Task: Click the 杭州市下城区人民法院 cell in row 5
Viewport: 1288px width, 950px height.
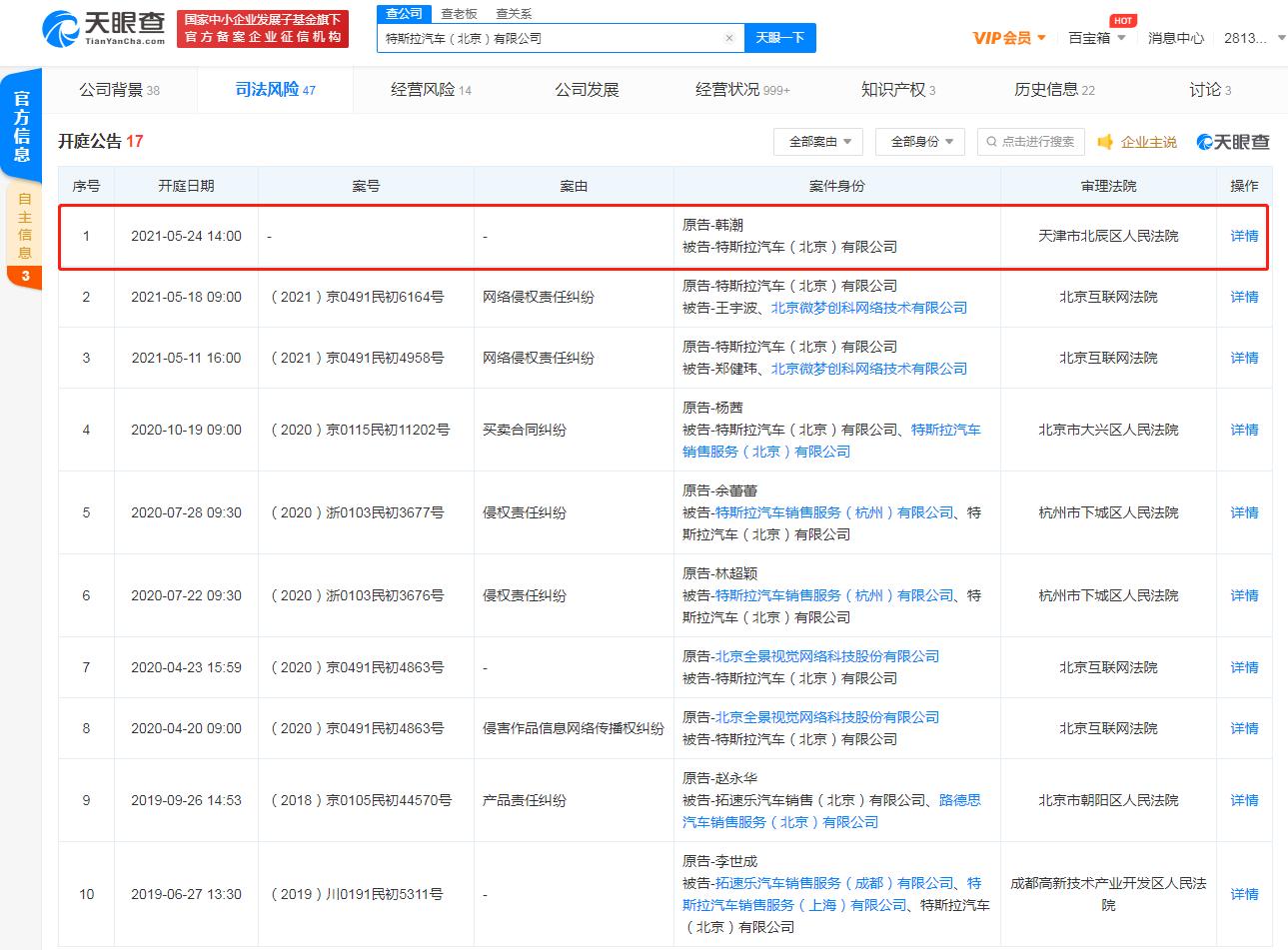Action: point(1108,513)
